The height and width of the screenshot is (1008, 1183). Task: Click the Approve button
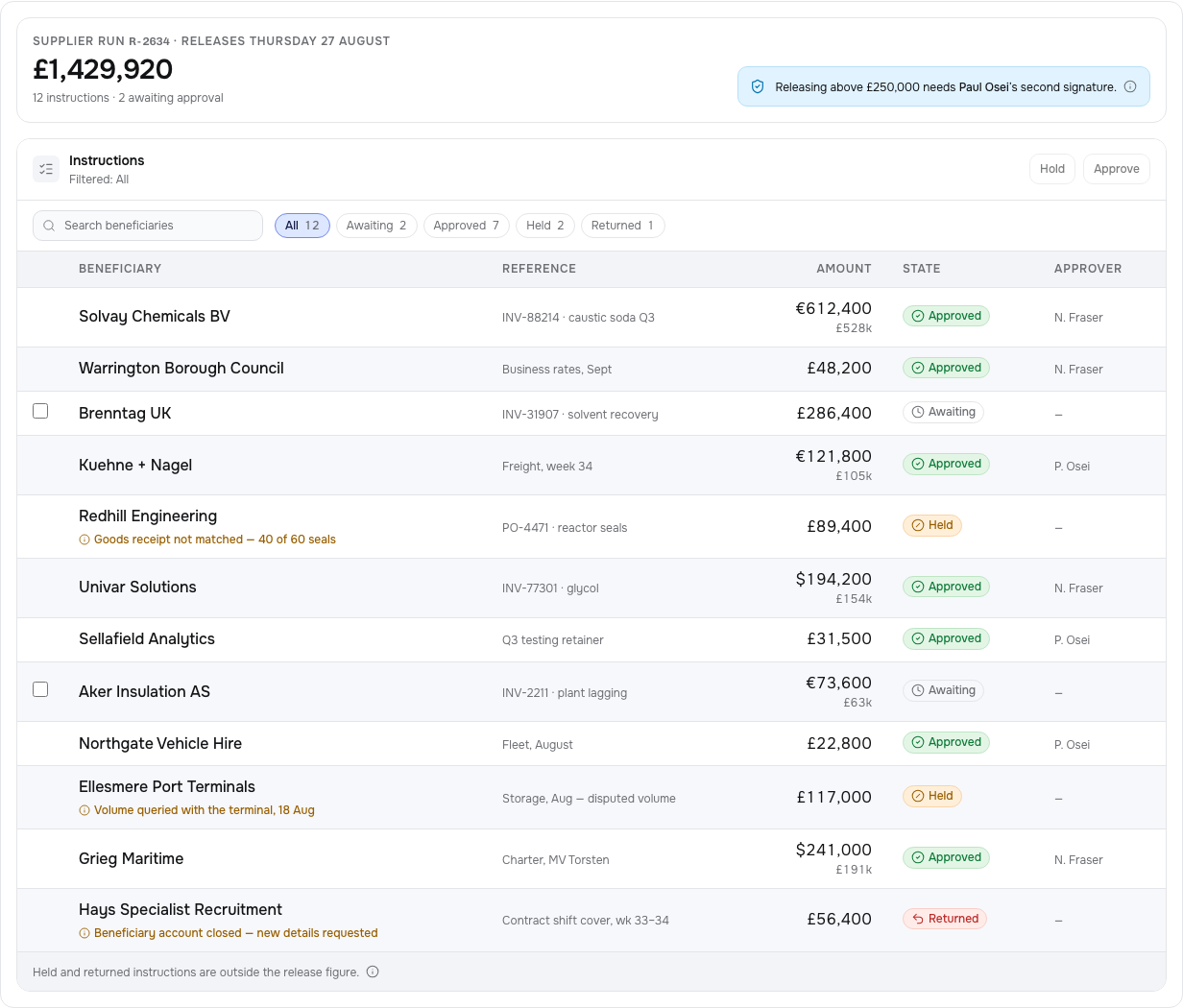(x=1117, y=169)
